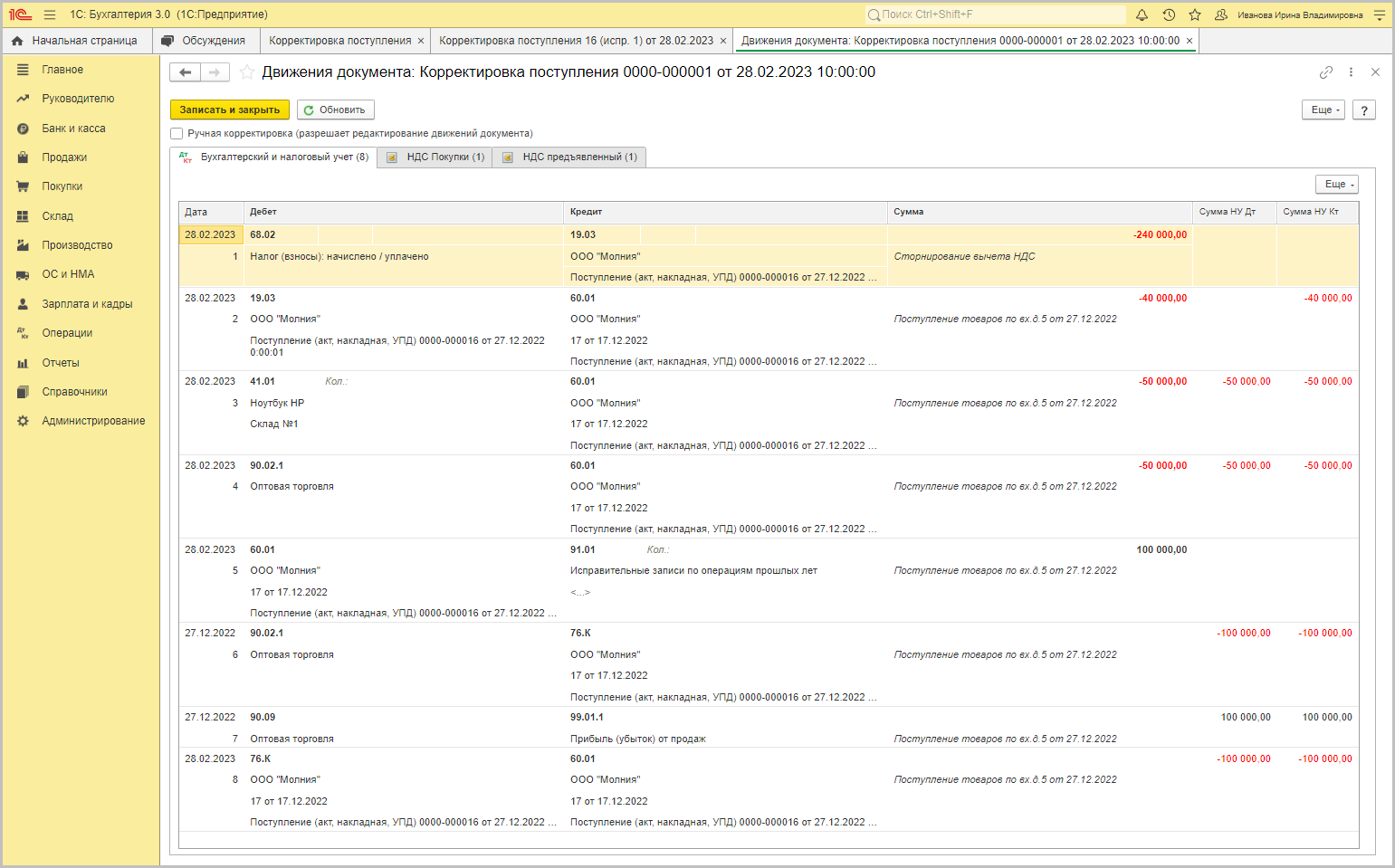This screenshot has height=868, width=1395.
Task: Open Зарплата и кадры section
Action: click(x=87, y=304)
